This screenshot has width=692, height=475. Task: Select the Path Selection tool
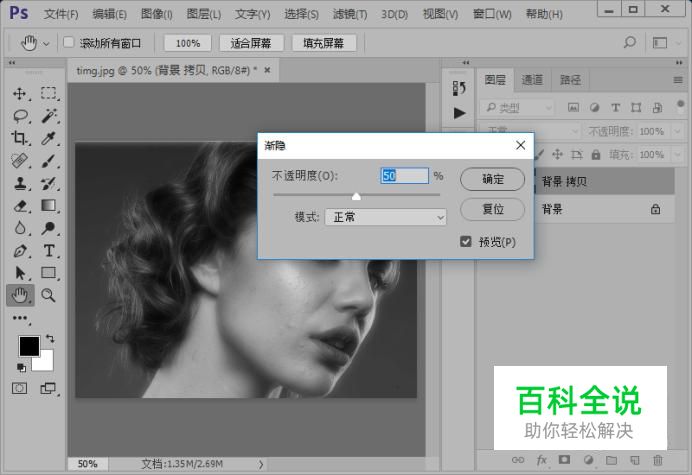click(19, 273)
